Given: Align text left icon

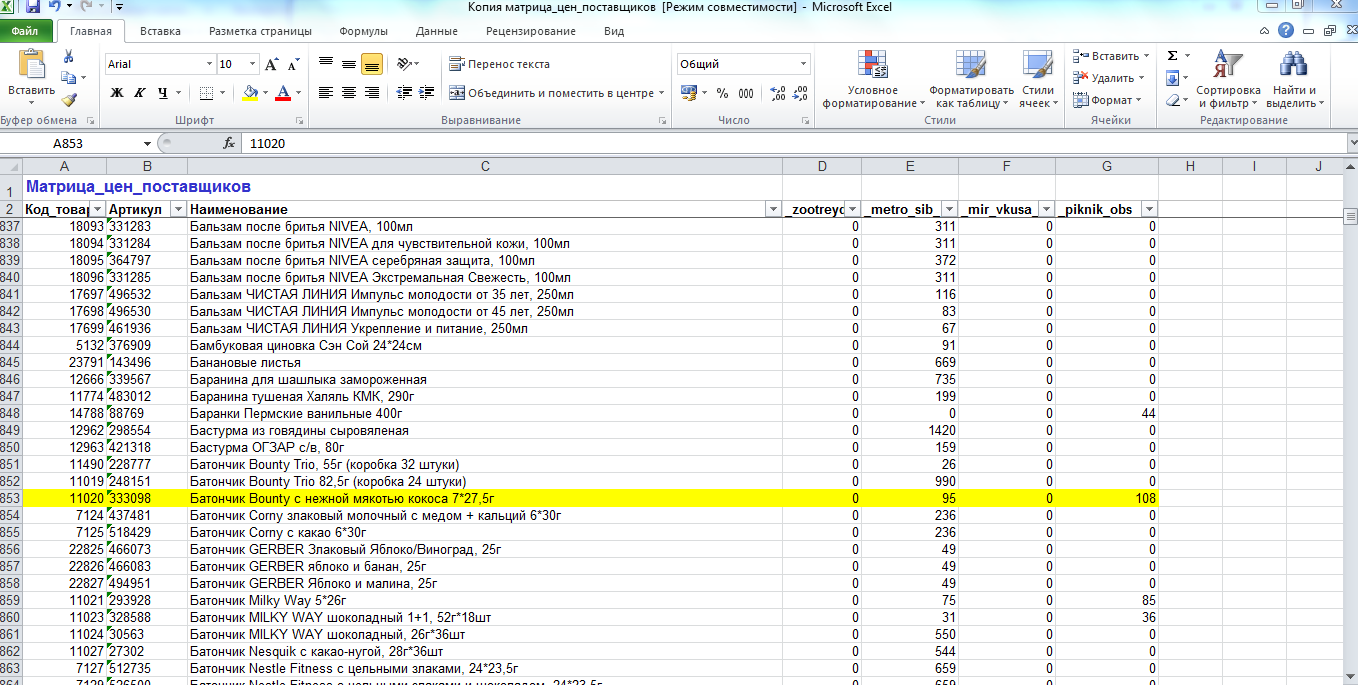Looking at the screenshot, I should click(326, 93).
